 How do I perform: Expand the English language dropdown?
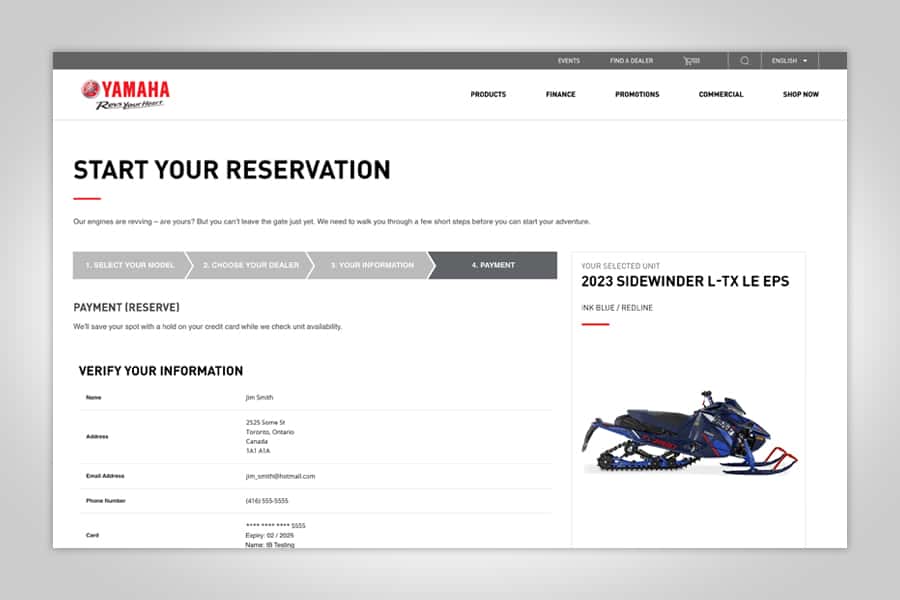[x=789, y=60]
